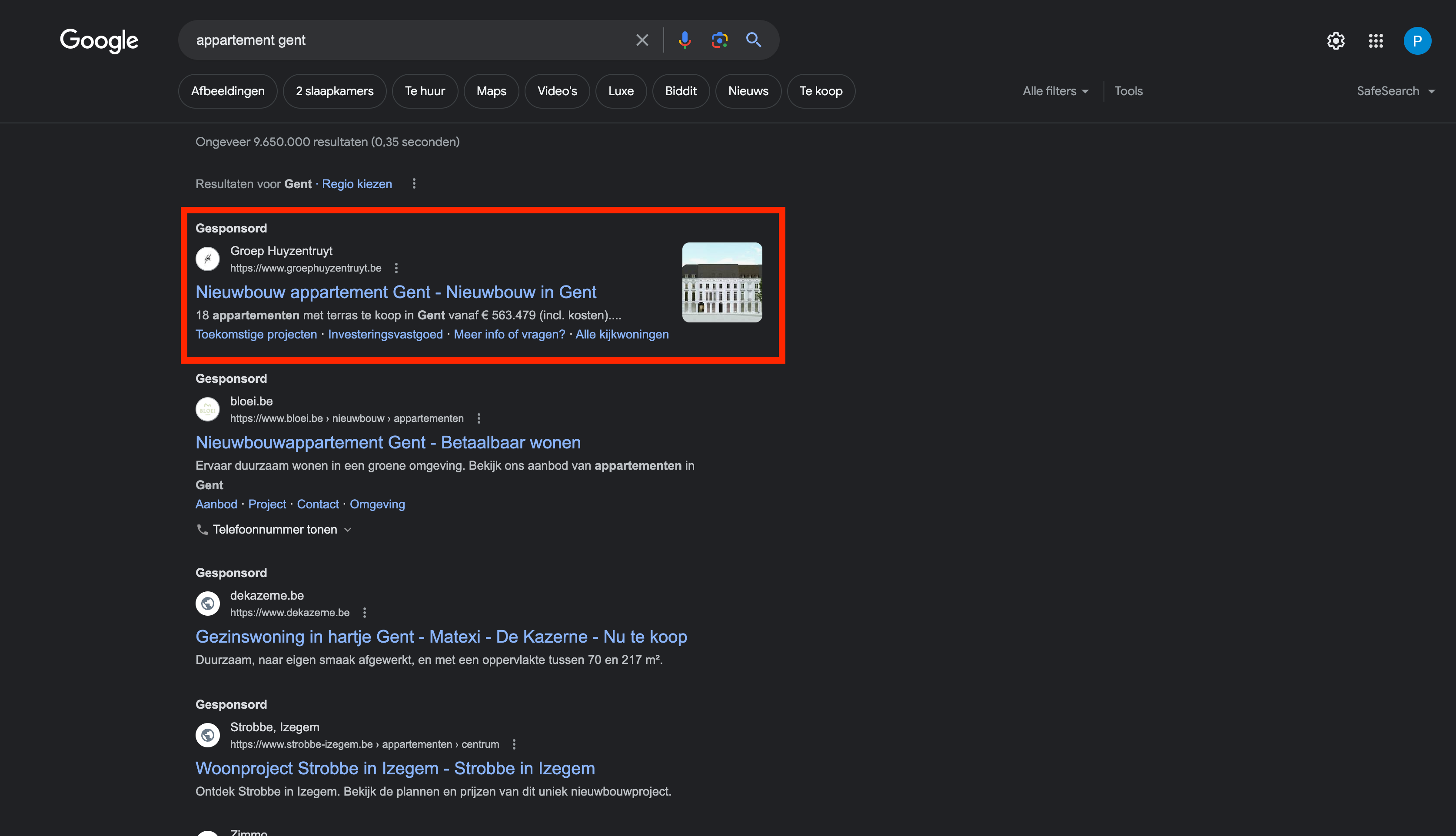The height and width of the screenshot is (836, 1456).
Task: Click the groephuyzentruyt.be URL text
Action: click(x=306, y=268)
